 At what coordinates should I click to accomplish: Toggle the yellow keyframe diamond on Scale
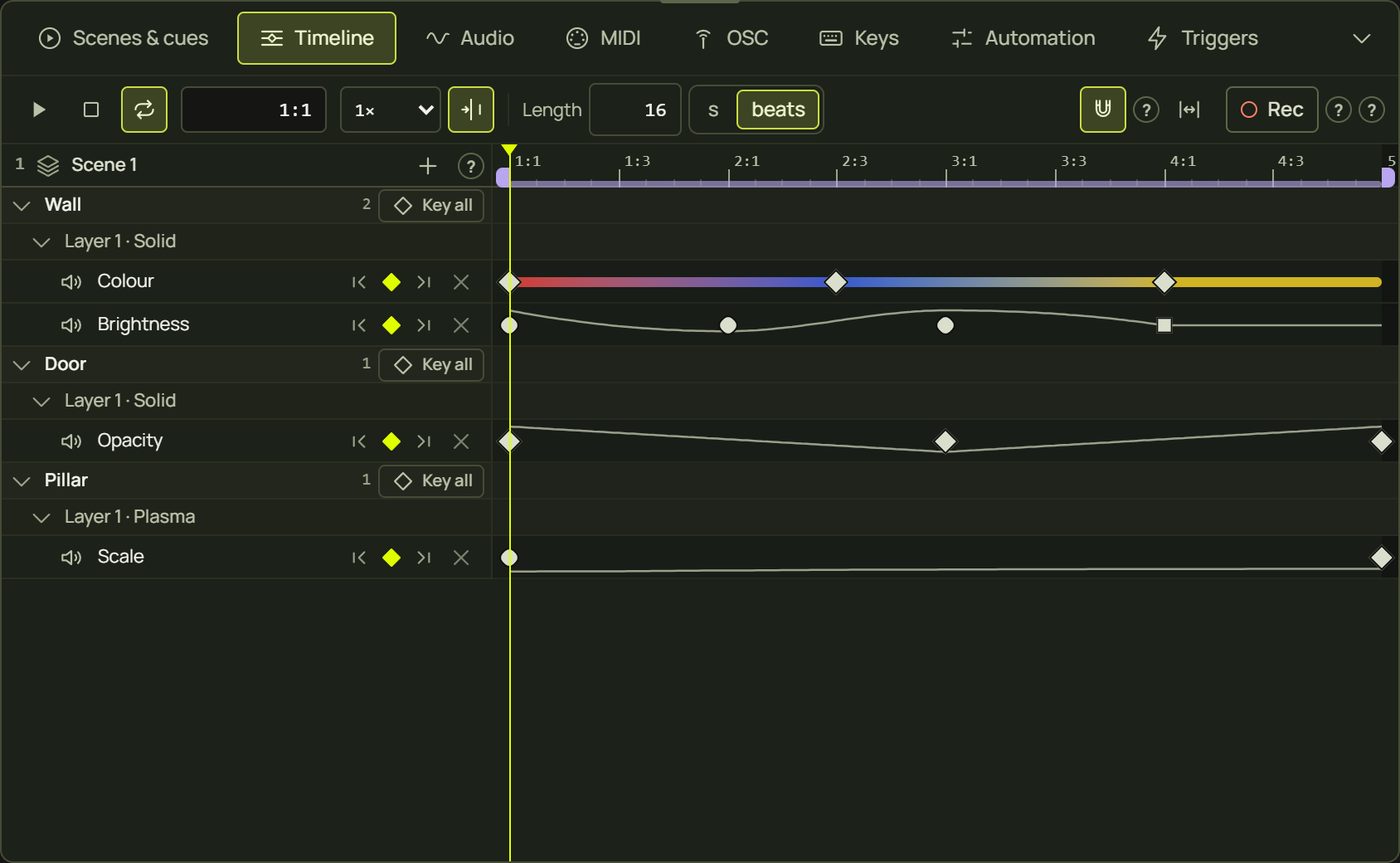(391, 557)
